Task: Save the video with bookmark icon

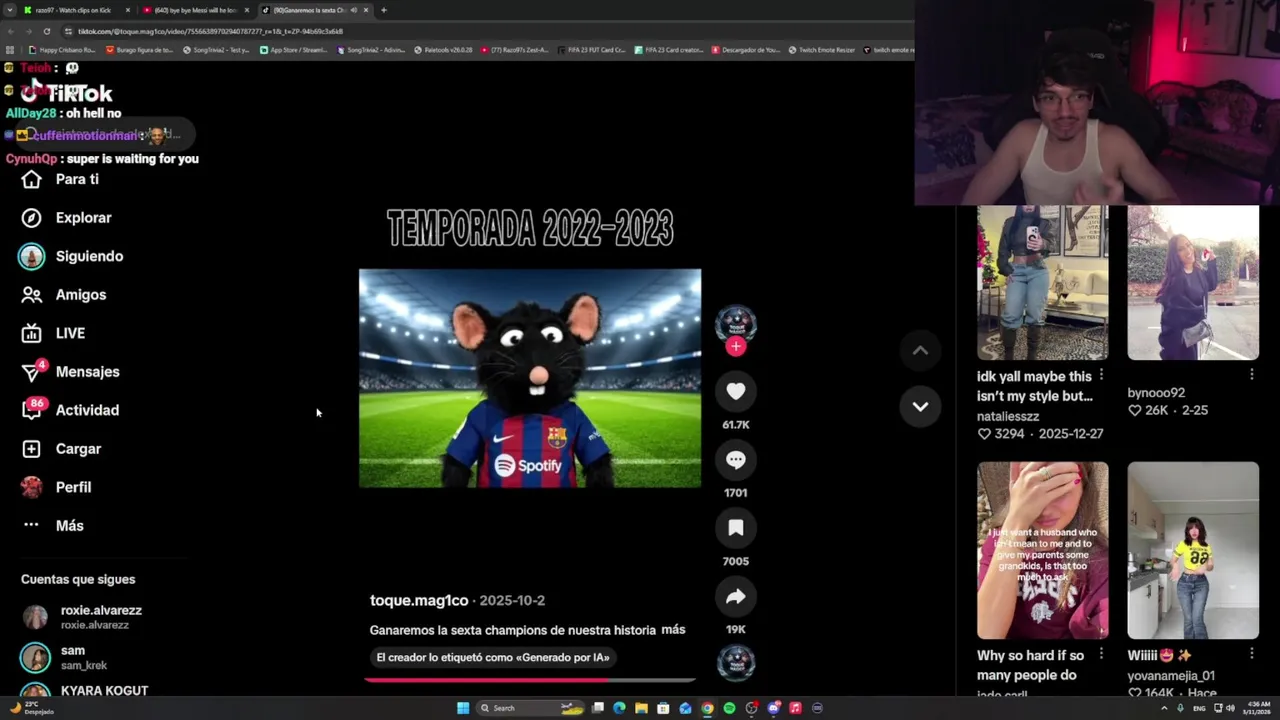Action: click(x=736, y=528)
